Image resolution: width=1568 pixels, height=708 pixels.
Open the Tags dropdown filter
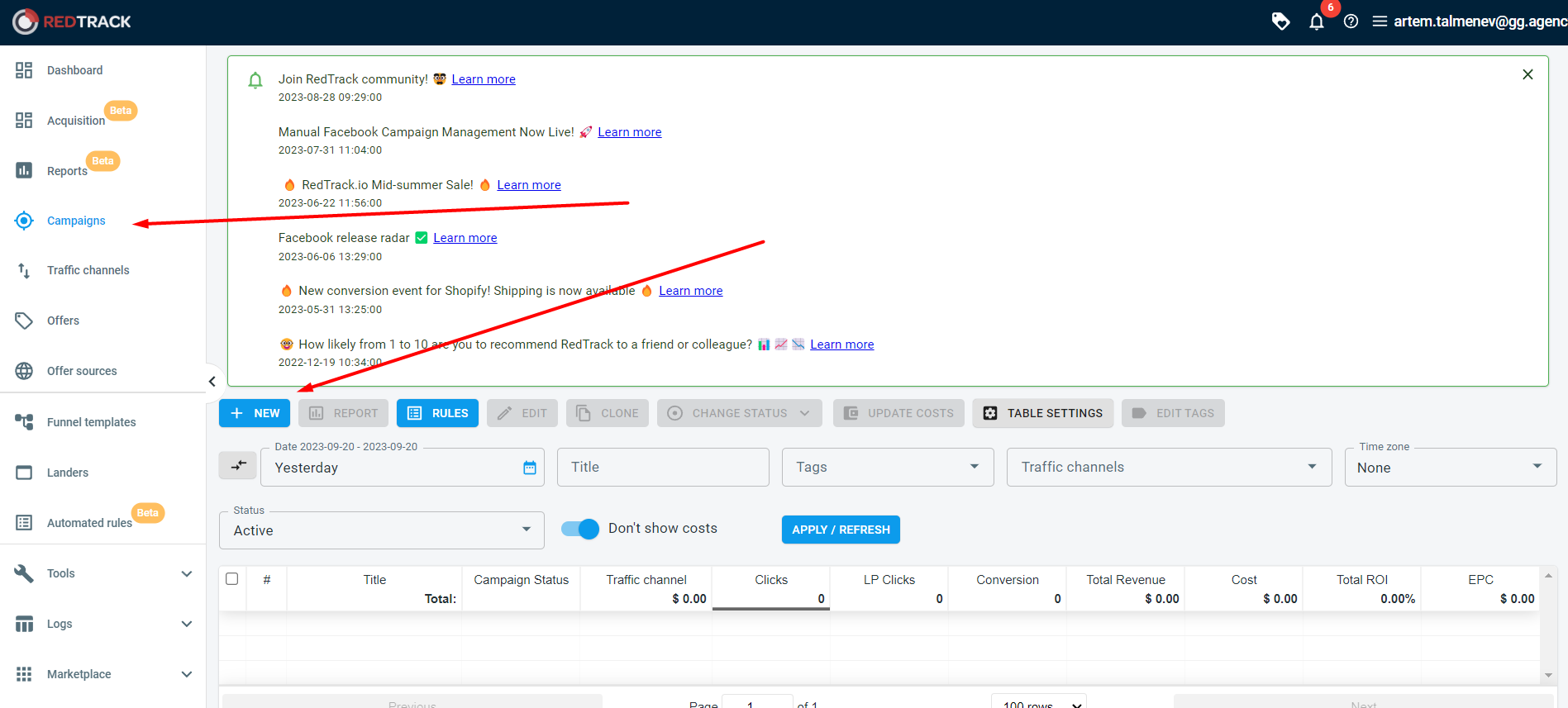tap(888, 467)
